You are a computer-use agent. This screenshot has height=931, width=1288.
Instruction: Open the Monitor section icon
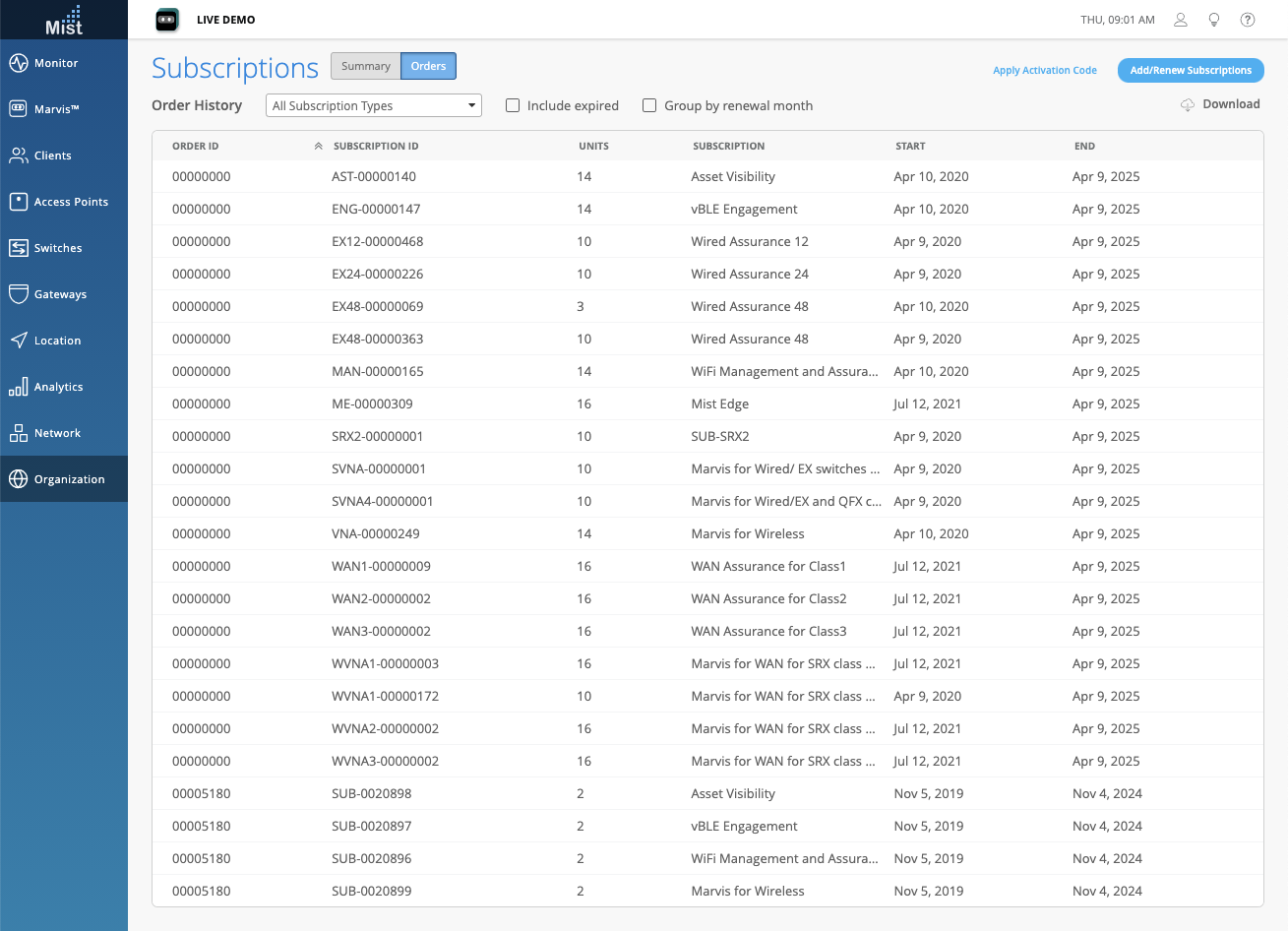pos(18,63)
